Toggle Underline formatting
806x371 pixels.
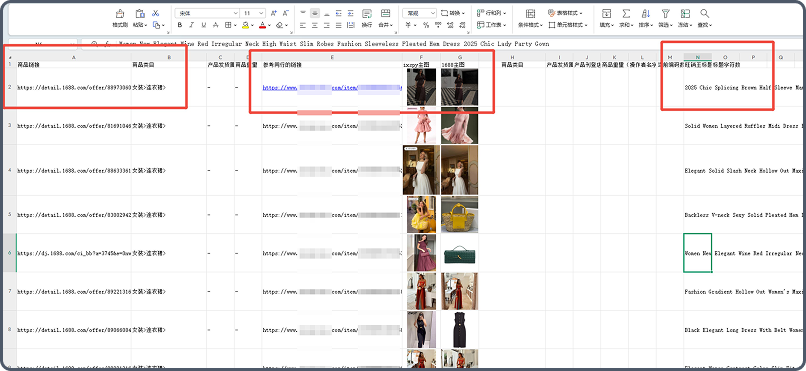pos(204,25)
